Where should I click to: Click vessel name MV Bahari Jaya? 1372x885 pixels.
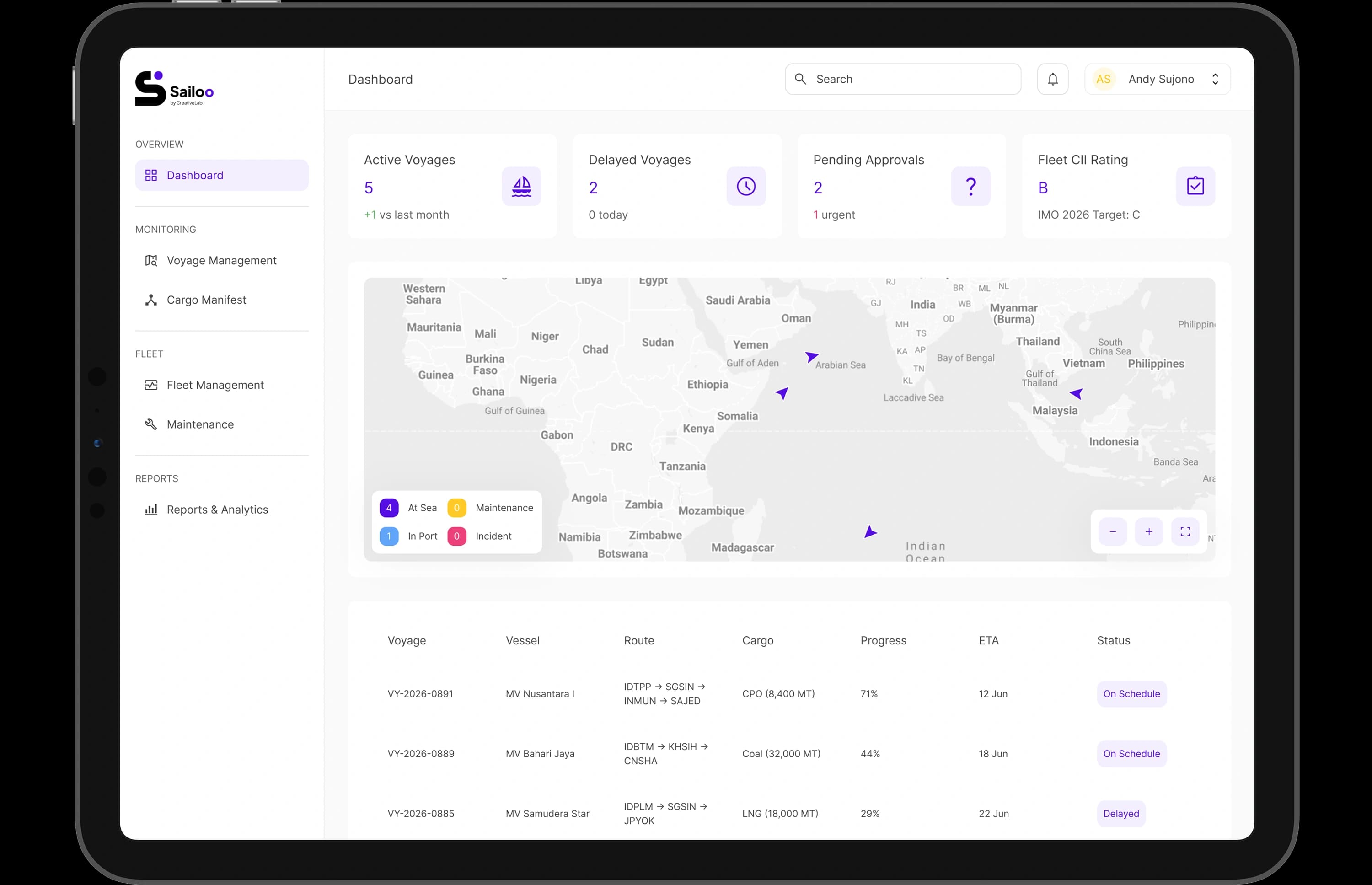(540, 753)
